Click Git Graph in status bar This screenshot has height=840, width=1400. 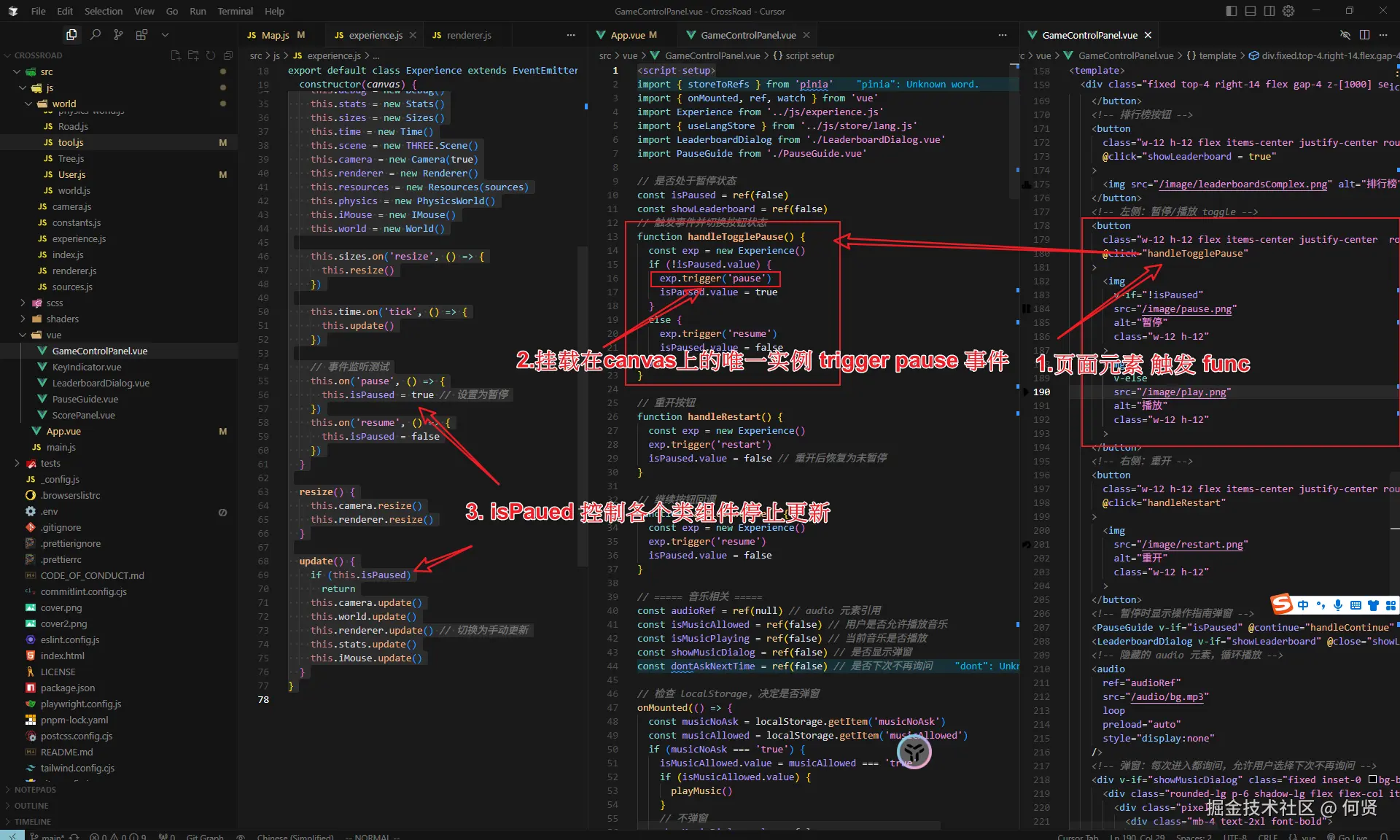click(205, 836)
